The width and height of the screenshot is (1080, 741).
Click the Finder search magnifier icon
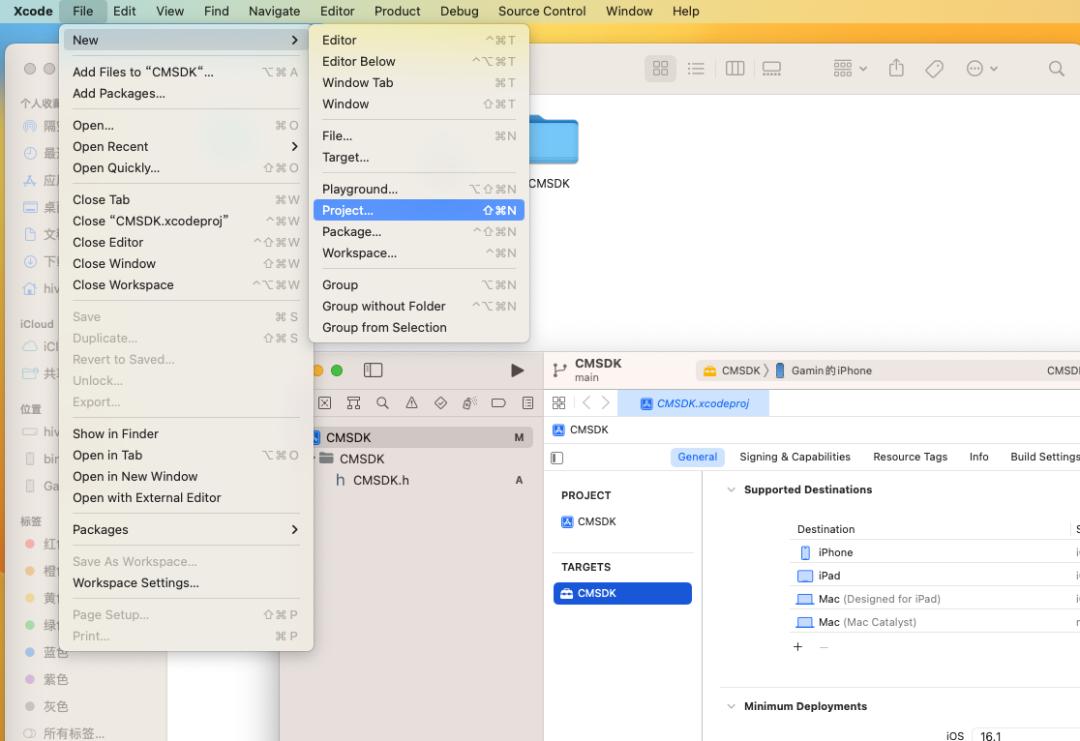tap(1056, 68)
